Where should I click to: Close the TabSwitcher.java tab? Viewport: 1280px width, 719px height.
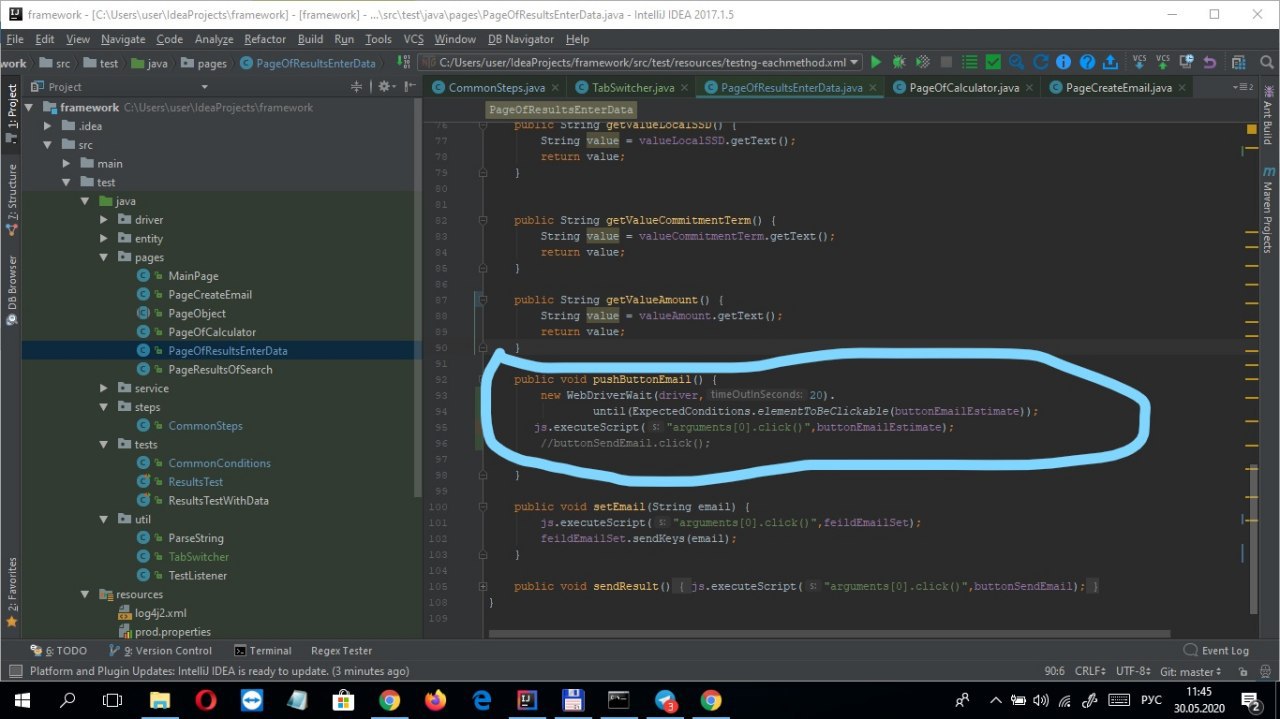pos(685,88)
